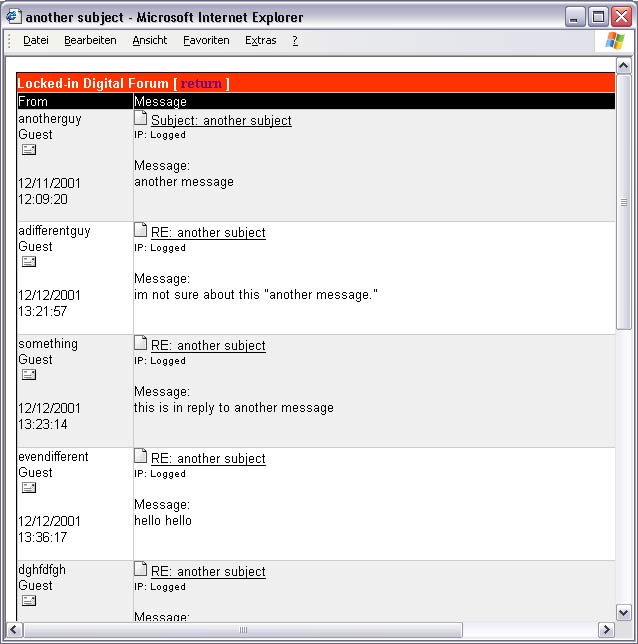Click the text 'another message' in the first post
Image resolution: width=638 pixels, height=644 pixels.
[x=184, y=182]
